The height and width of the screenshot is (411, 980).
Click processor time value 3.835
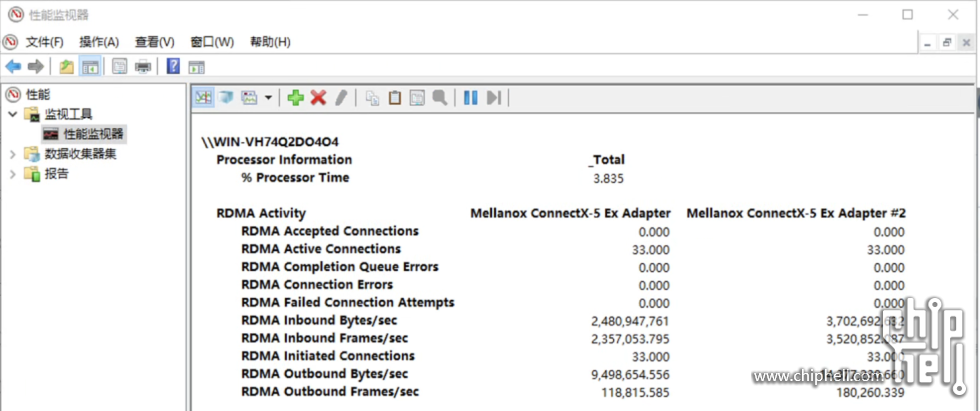609,179
